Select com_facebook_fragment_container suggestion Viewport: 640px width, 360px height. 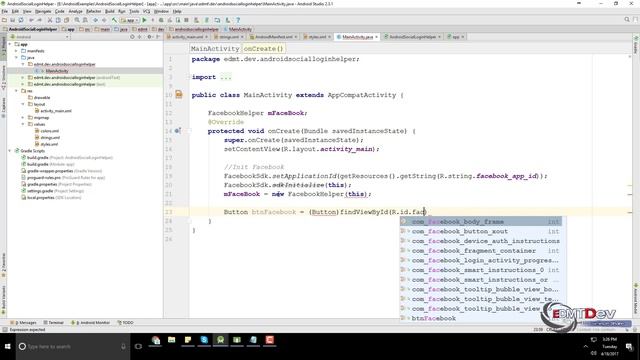(480, 251)
